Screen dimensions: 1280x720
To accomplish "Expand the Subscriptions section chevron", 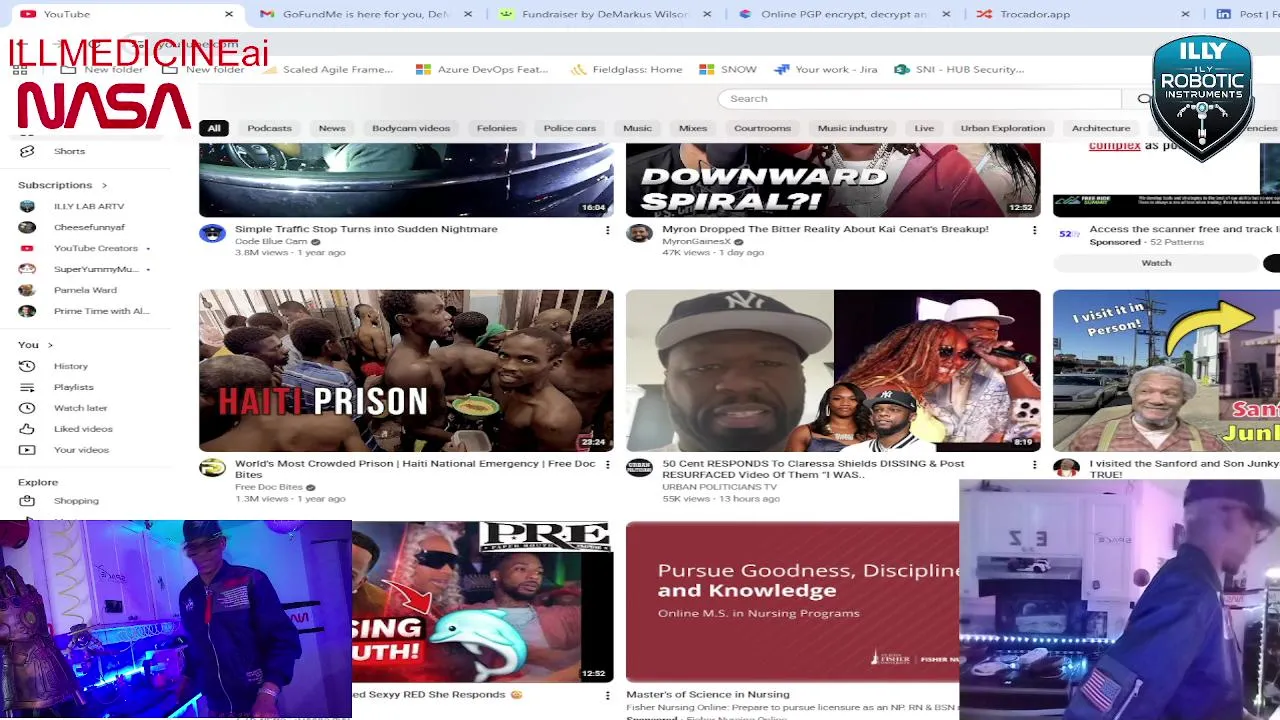I will coord(104,185).
